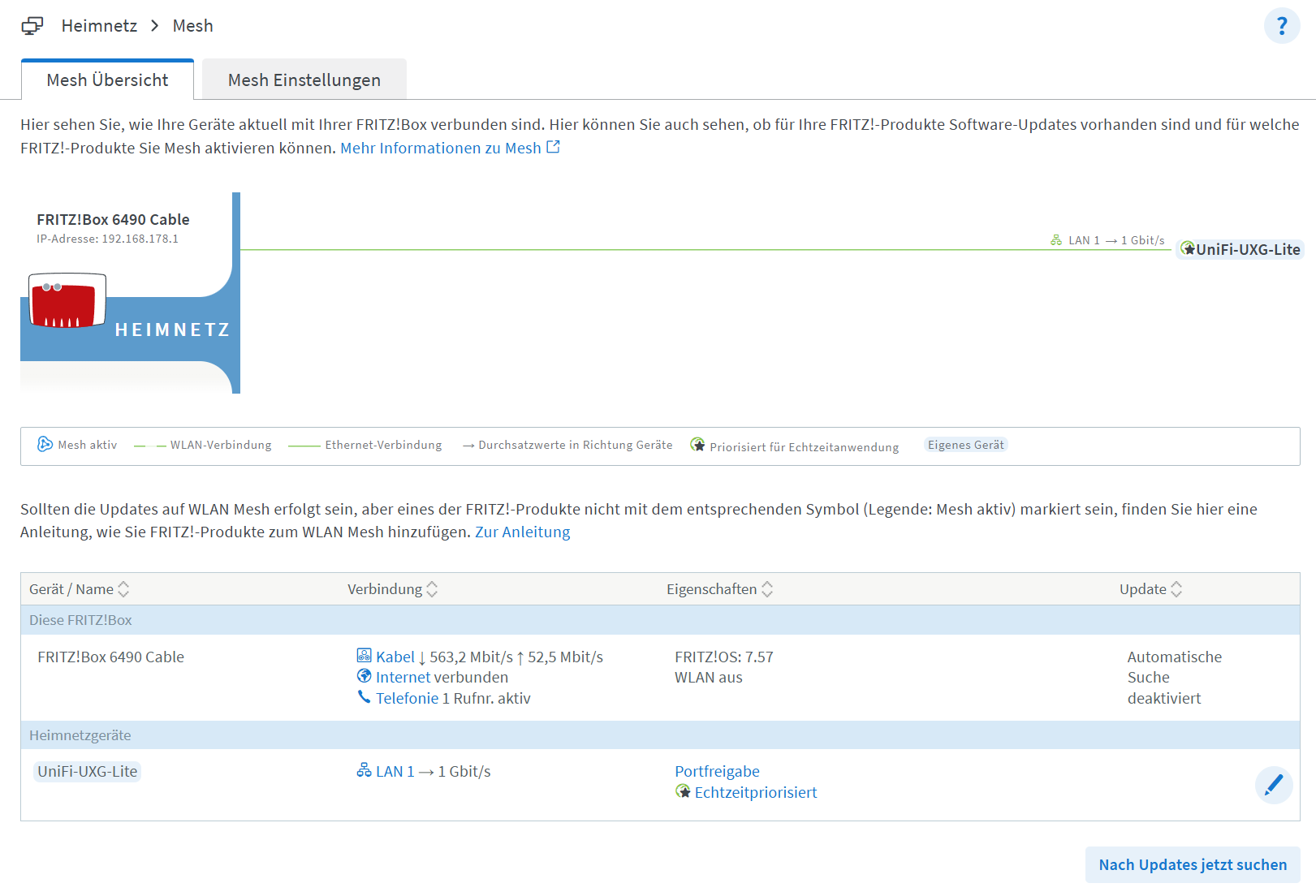Click the LAN 1 network icon in diagram
Image resolution: width=1316 pixels, height=896 pixels.
tap(1056, 240)
